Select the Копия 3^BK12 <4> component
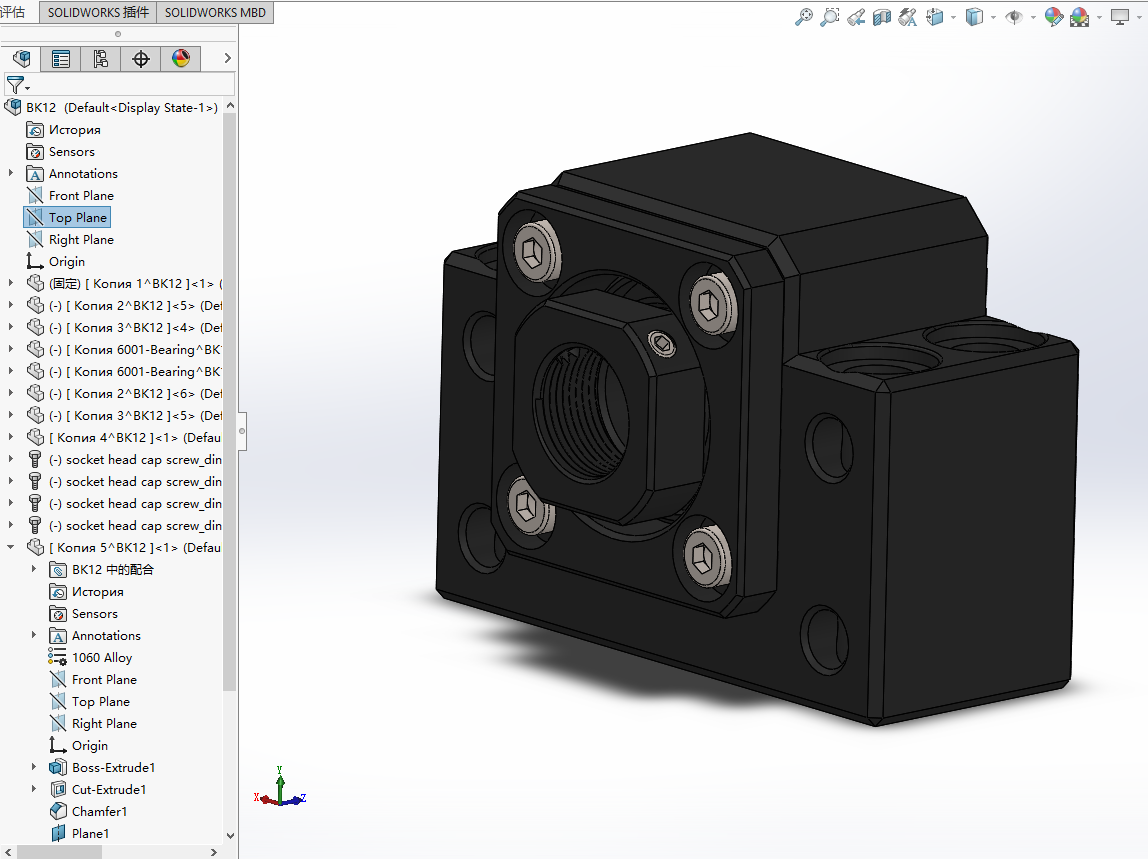Viewport: 1148px width, 859px height. coord(135,327)
